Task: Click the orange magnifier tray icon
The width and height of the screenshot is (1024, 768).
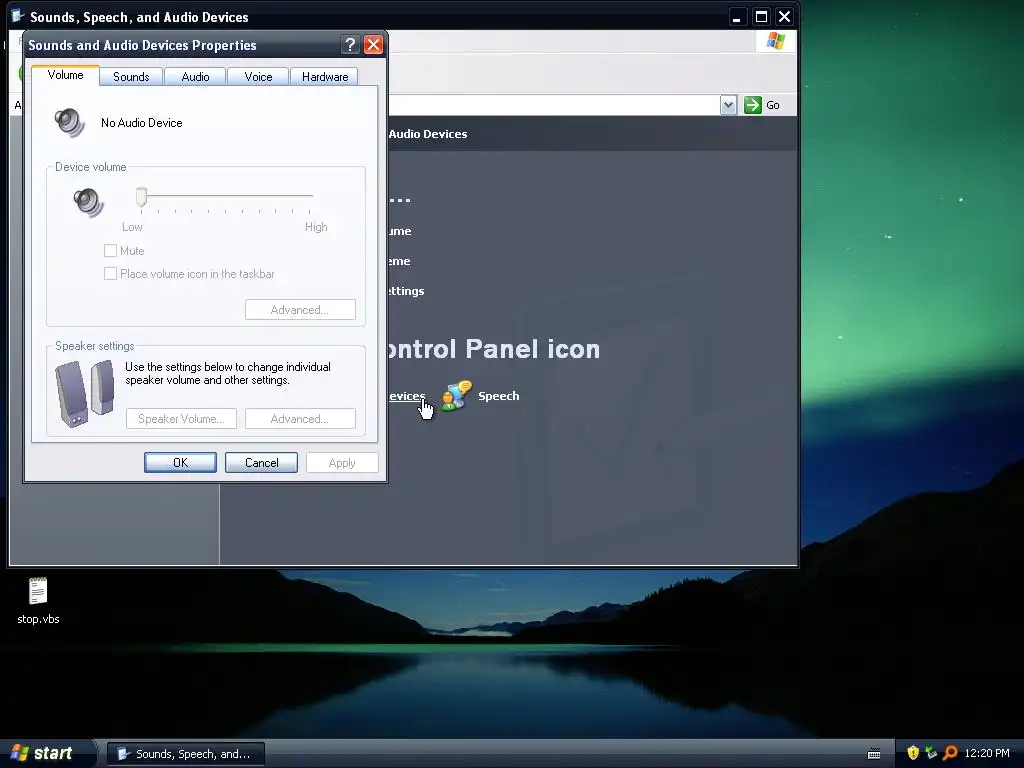Action: 950,753
